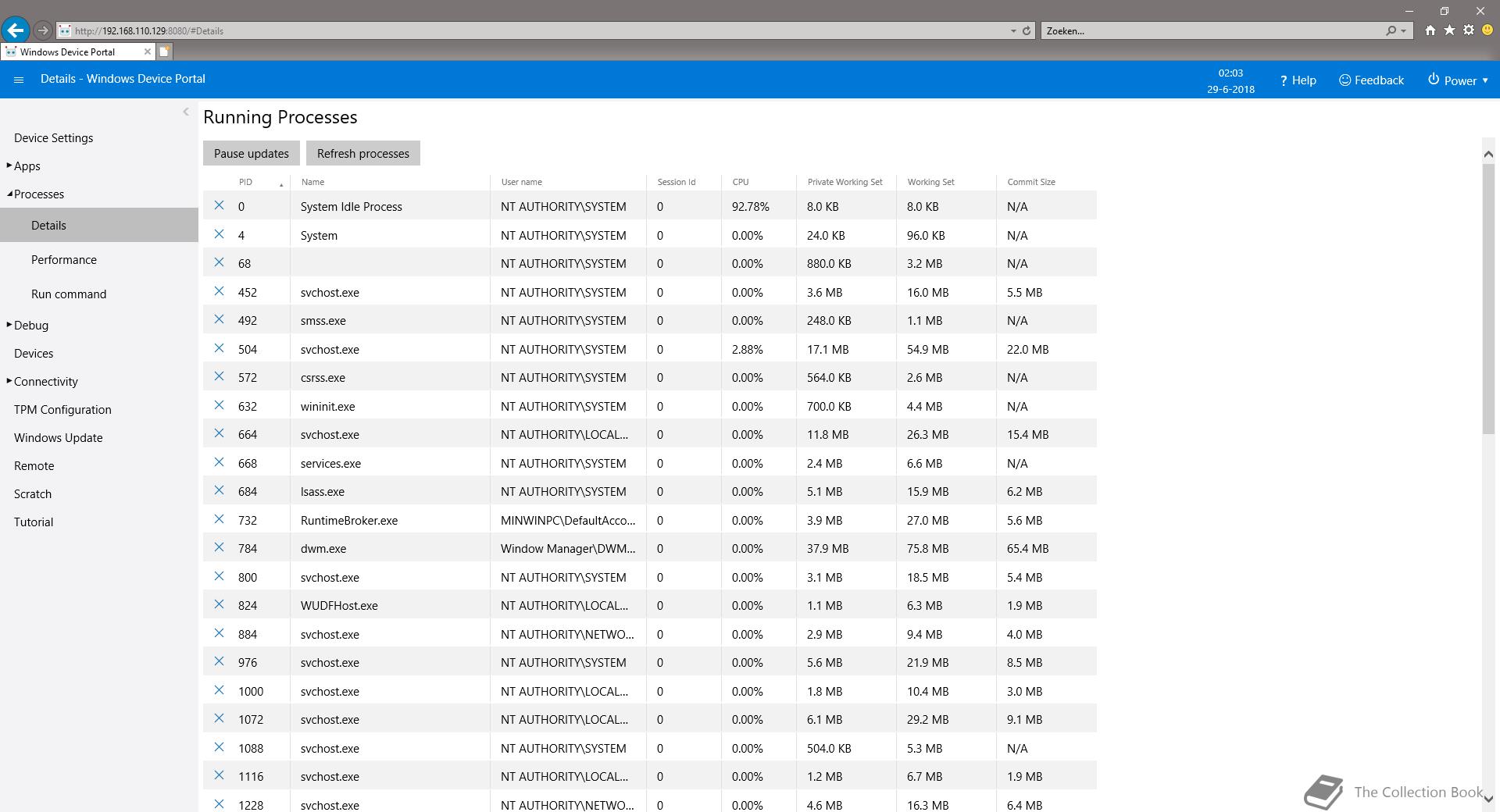Viewport: 1500px width, 812px height.
Task: Kill svchost.exe with PID 504
Action: [220, 348]
